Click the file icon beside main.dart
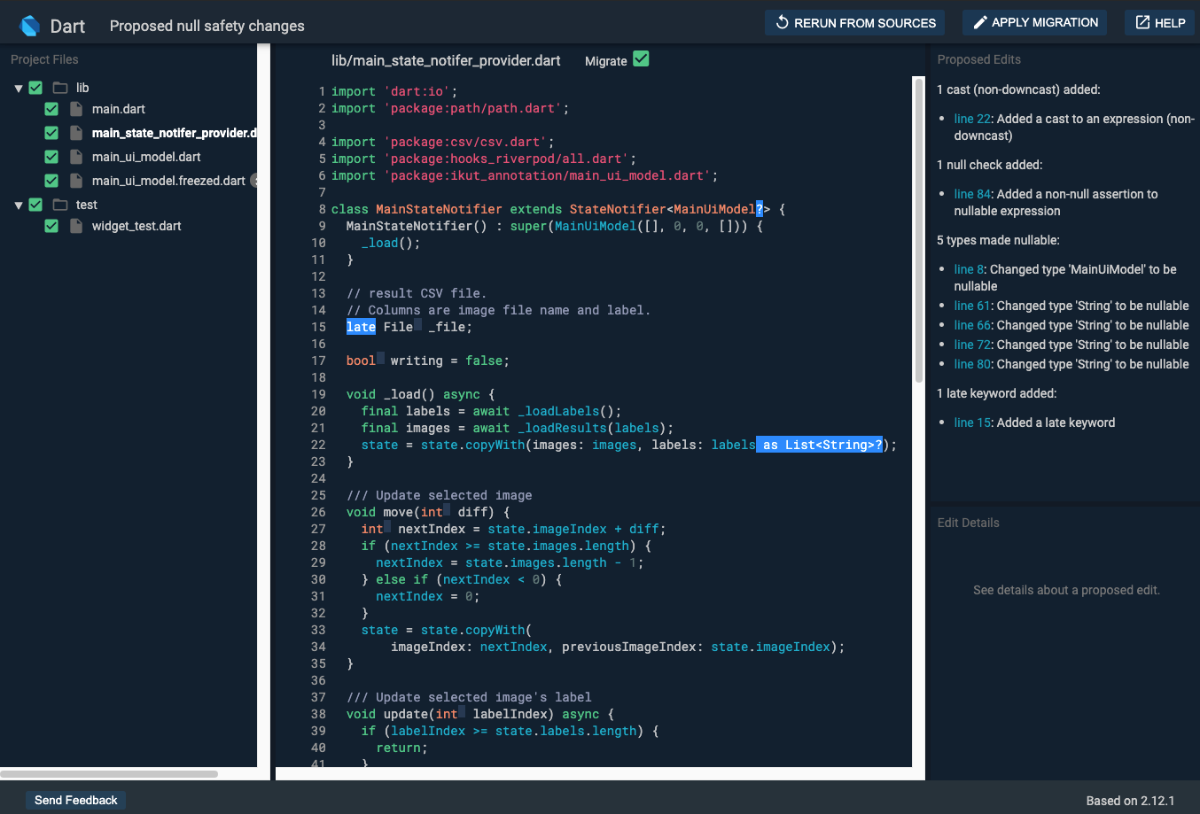The image size is (1200, 814). [x=76, y=108]
